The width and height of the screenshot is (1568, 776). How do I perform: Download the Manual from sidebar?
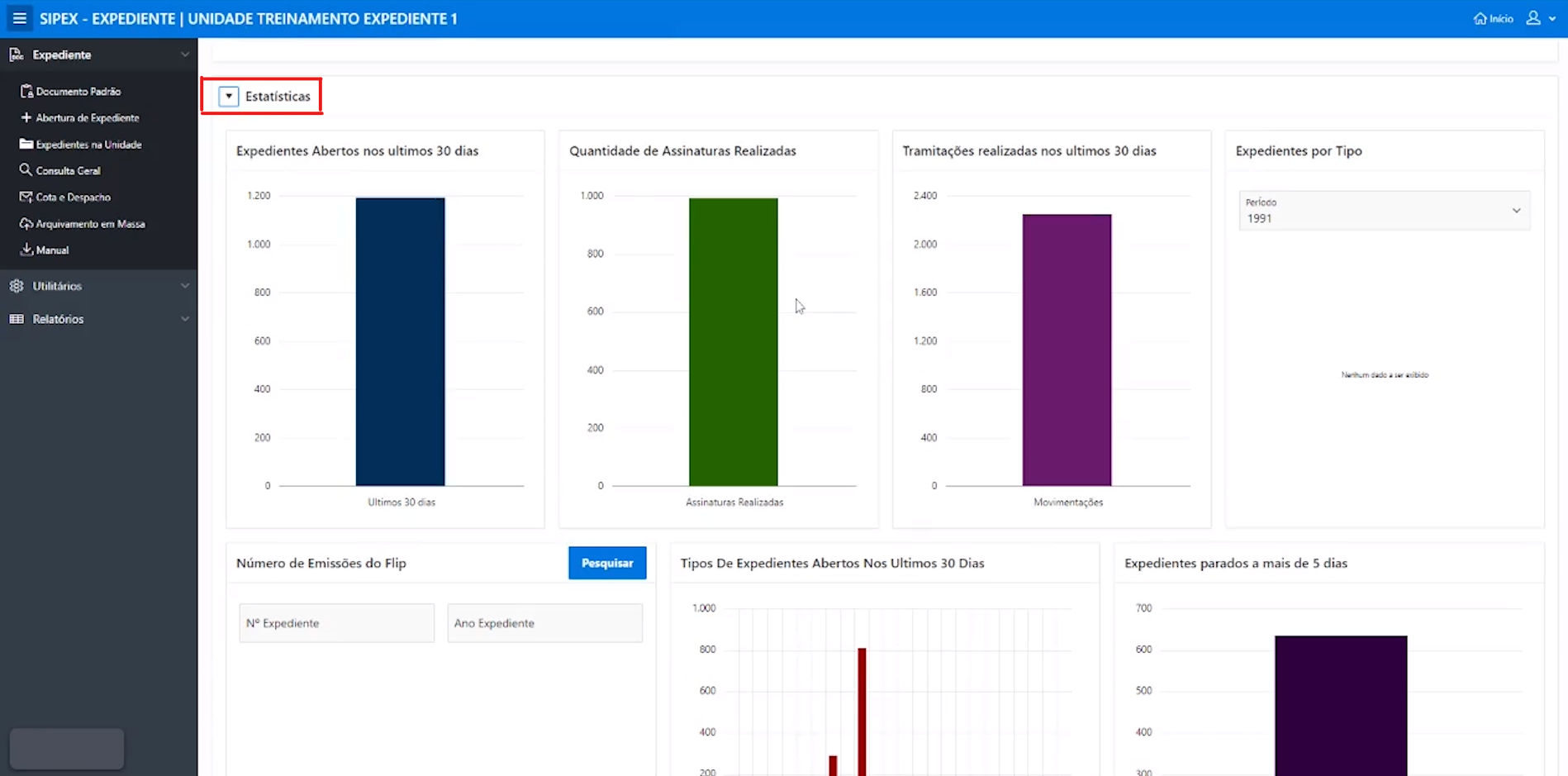[52, 250]
